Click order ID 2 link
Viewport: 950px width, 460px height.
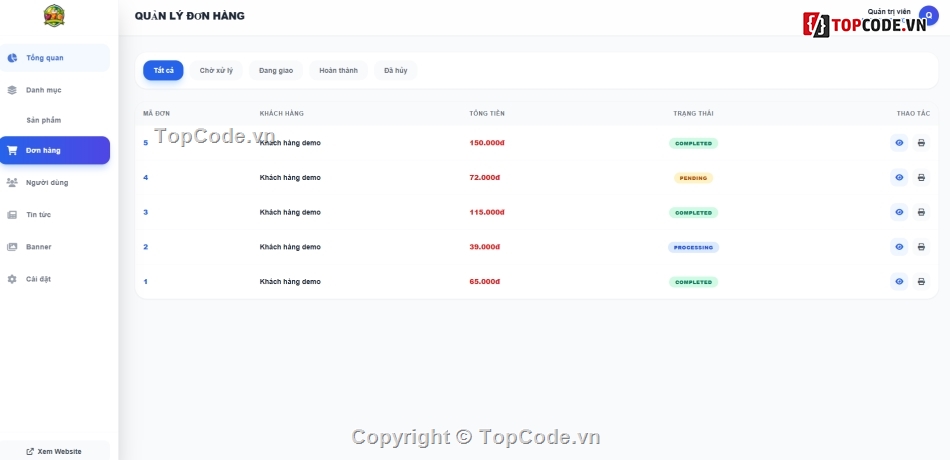coord(145,247)
